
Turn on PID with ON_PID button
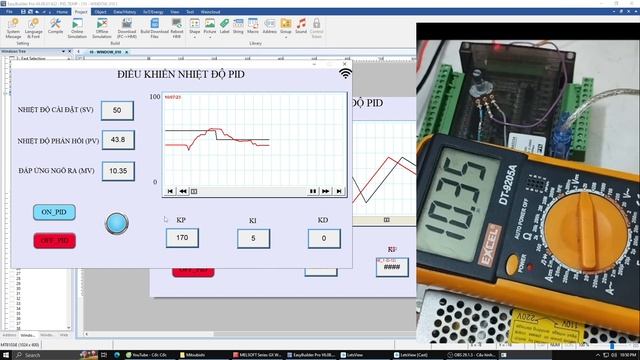click(x=54, y=212)
